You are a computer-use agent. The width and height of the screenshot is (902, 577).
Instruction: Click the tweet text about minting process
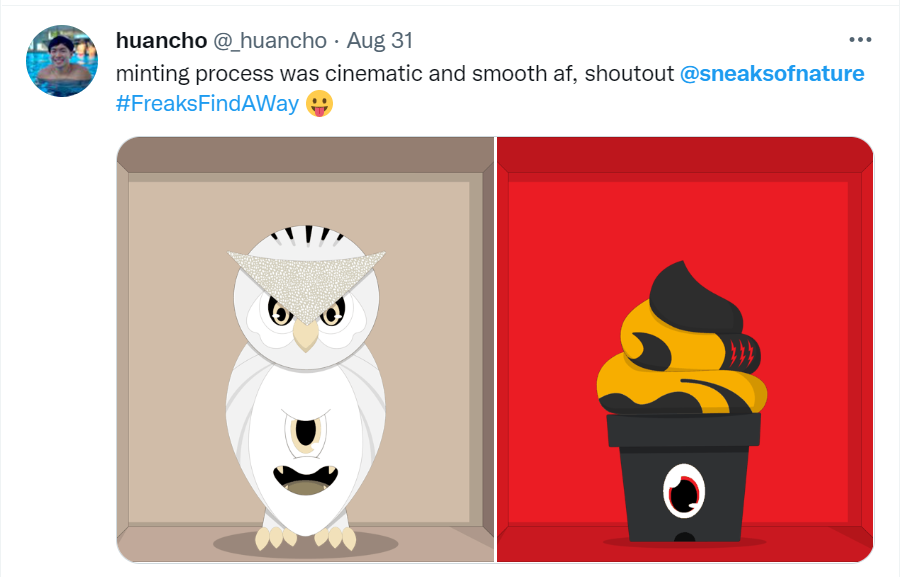(x=395, y=74)
